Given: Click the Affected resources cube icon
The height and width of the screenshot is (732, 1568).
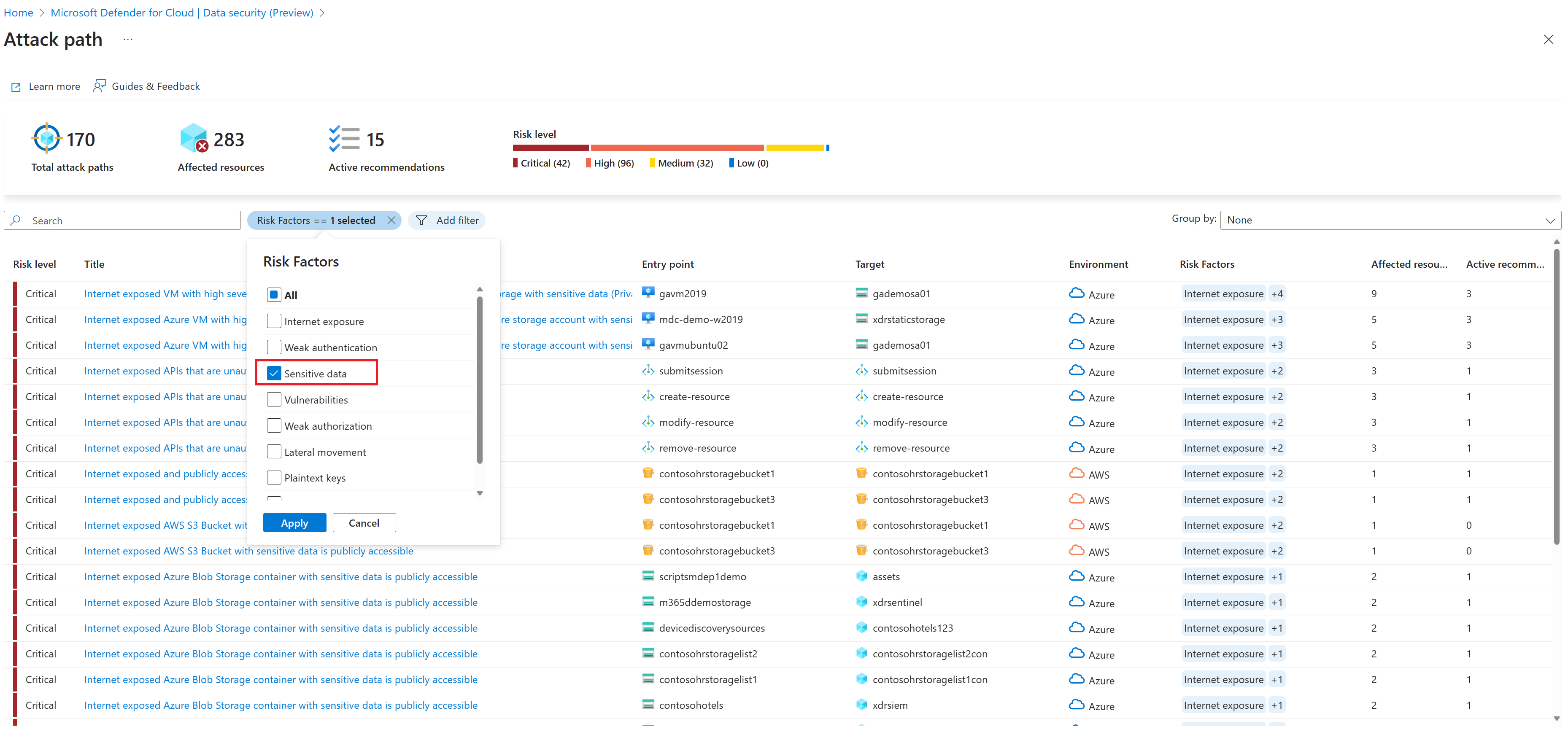Looking at the screenshot, I should coord(194,139).
